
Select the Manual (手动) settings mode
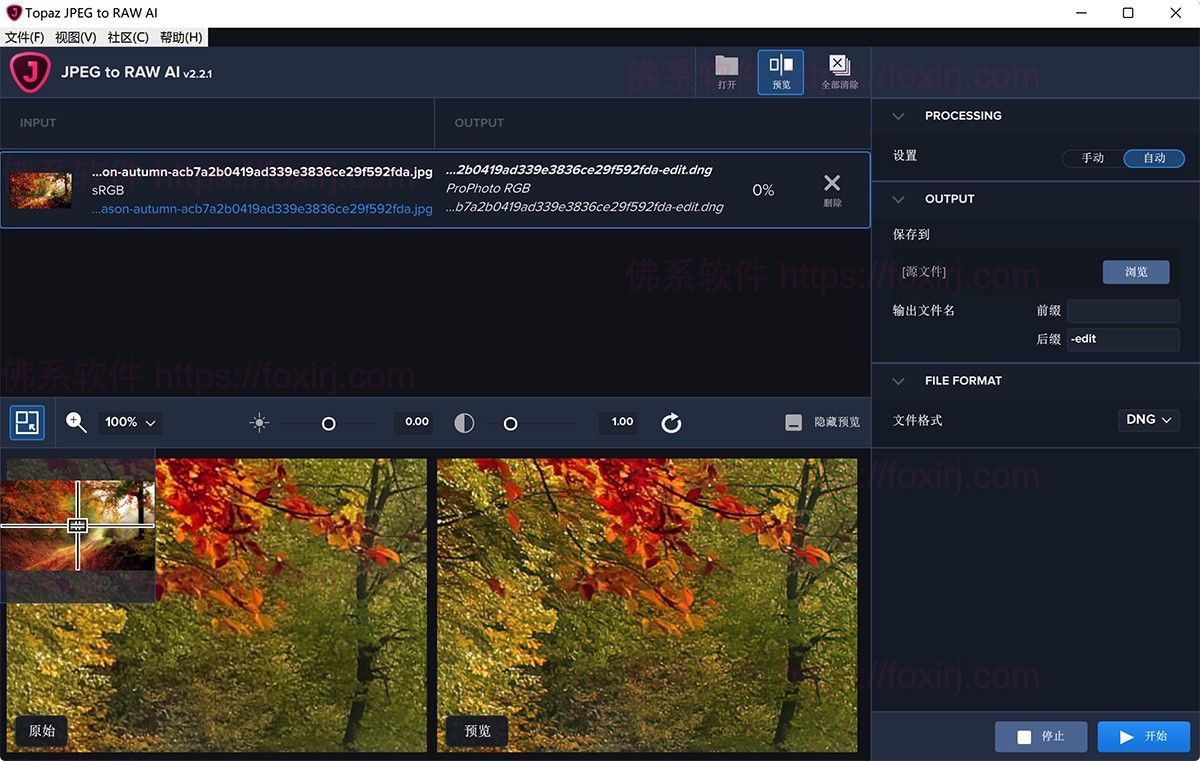(x=1092, y=158)
